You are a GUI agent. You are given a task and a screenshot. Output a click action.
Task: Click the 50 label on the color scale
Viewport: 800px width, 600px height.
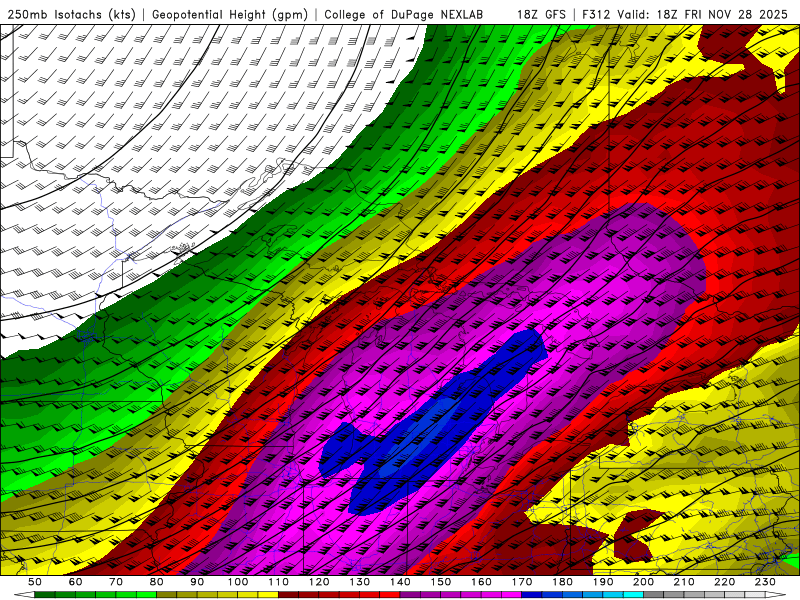tap(35, 582)
